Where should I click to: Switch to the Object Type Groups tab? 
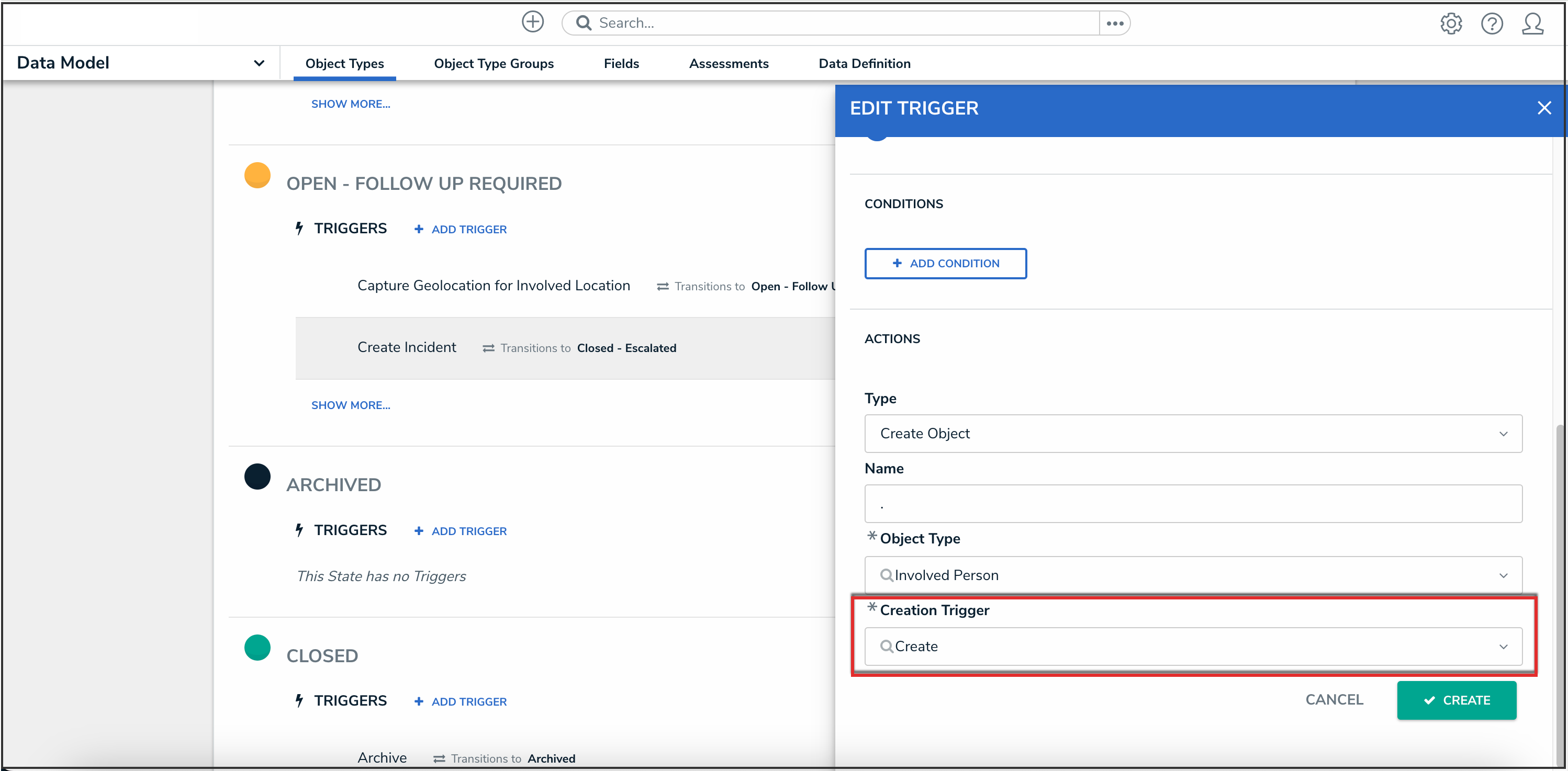(493, 64)
